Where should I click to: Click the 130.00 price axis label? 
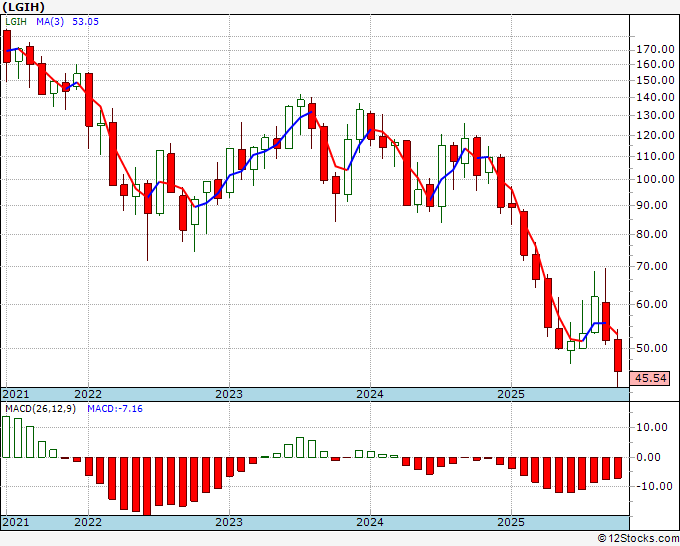pyautogui.click(x=655, y=115)
